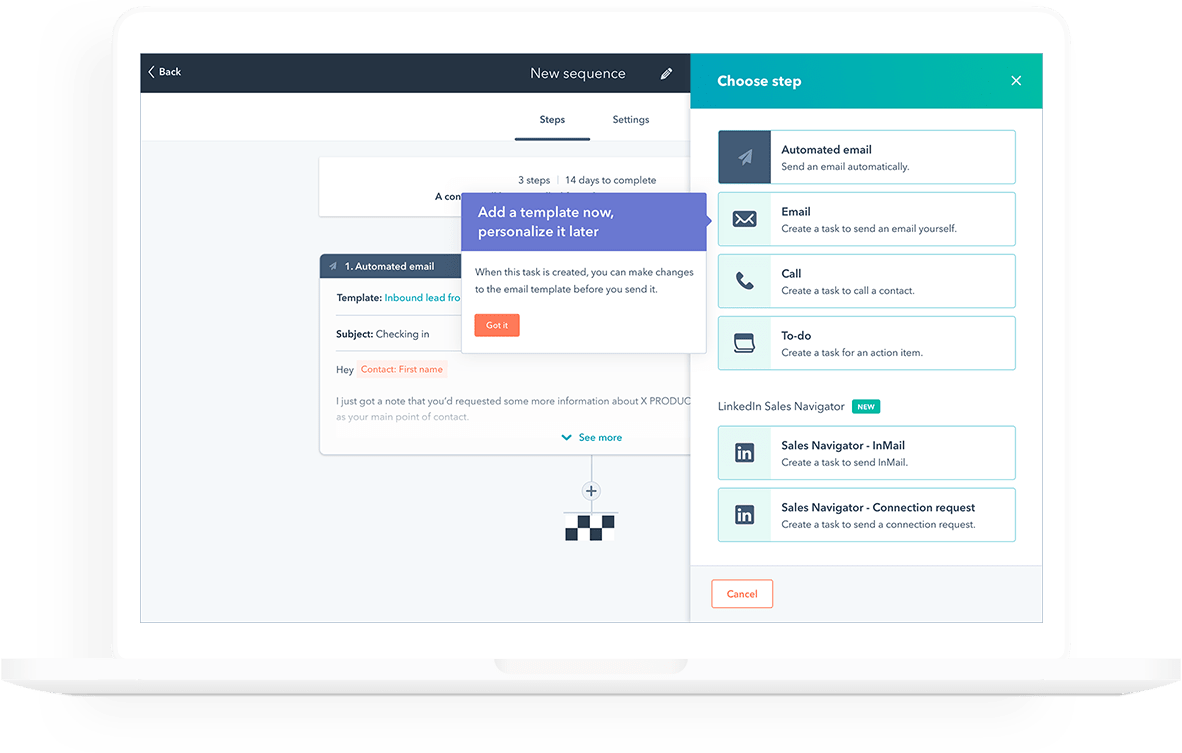Click pencil icon to rename sequence

pyautogui.click(x=667, y=74)
